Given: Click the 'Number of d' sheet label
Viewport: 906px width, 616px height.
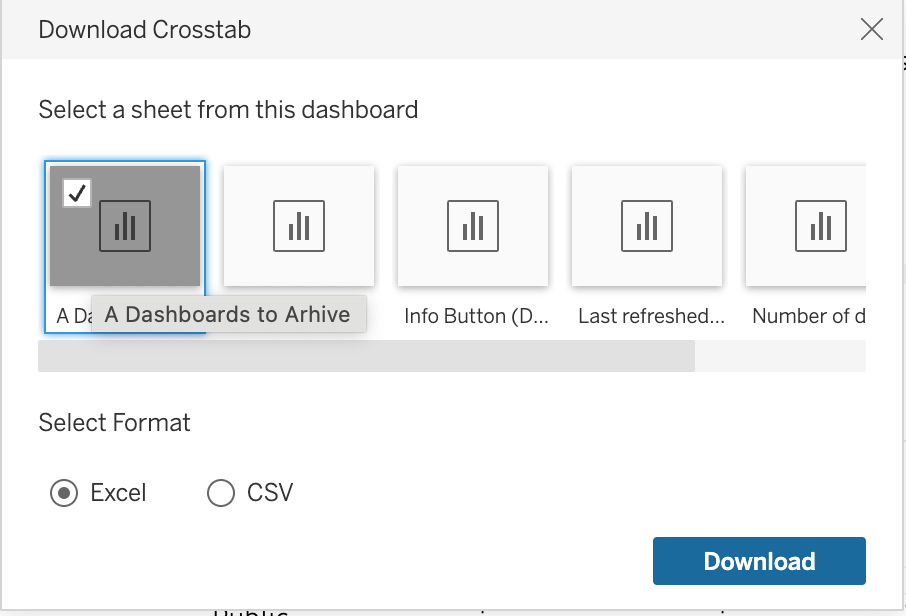Looking at the screenshot, I should [808, 316].
